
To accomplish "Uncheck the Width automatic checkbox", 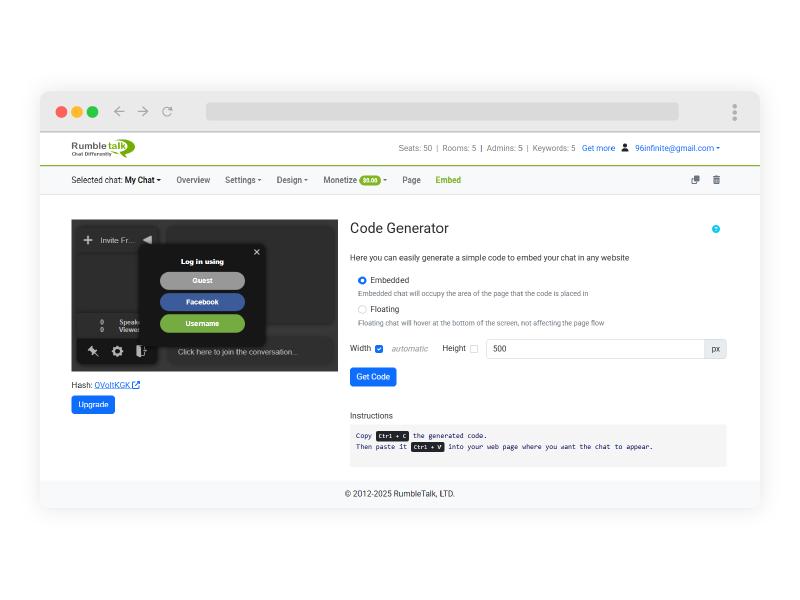I will 378,348.
